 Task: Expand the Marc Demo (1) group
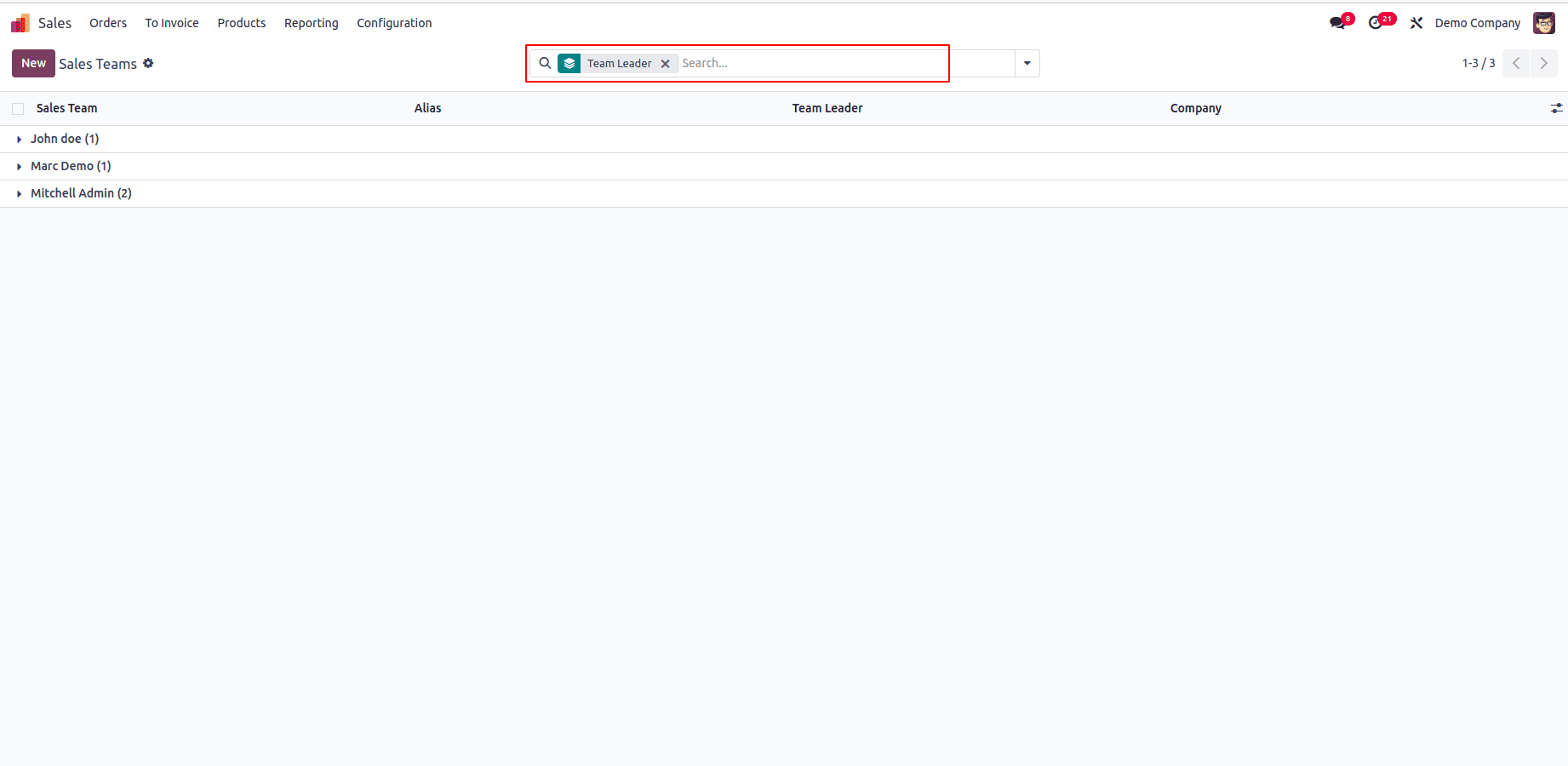point(71,166)
